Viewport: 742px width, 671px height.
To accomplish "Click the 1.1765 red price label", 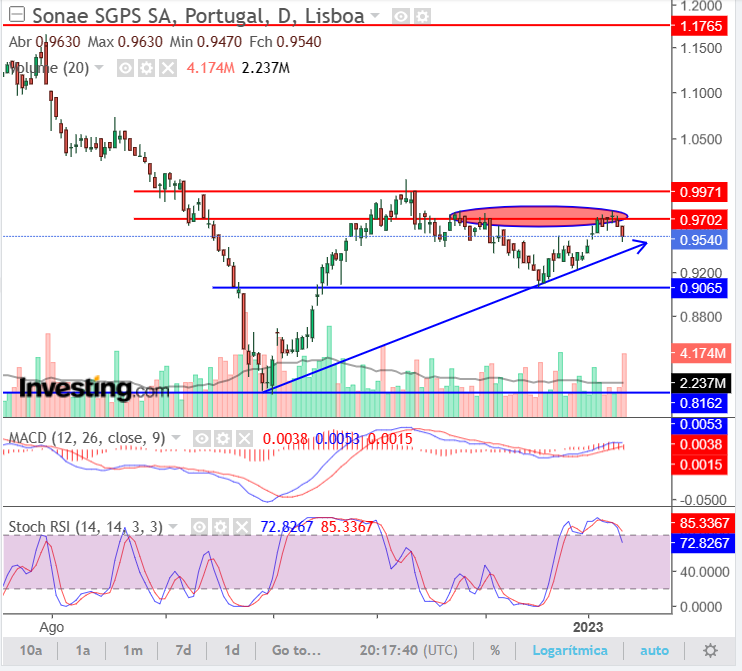I will point(699,26).
